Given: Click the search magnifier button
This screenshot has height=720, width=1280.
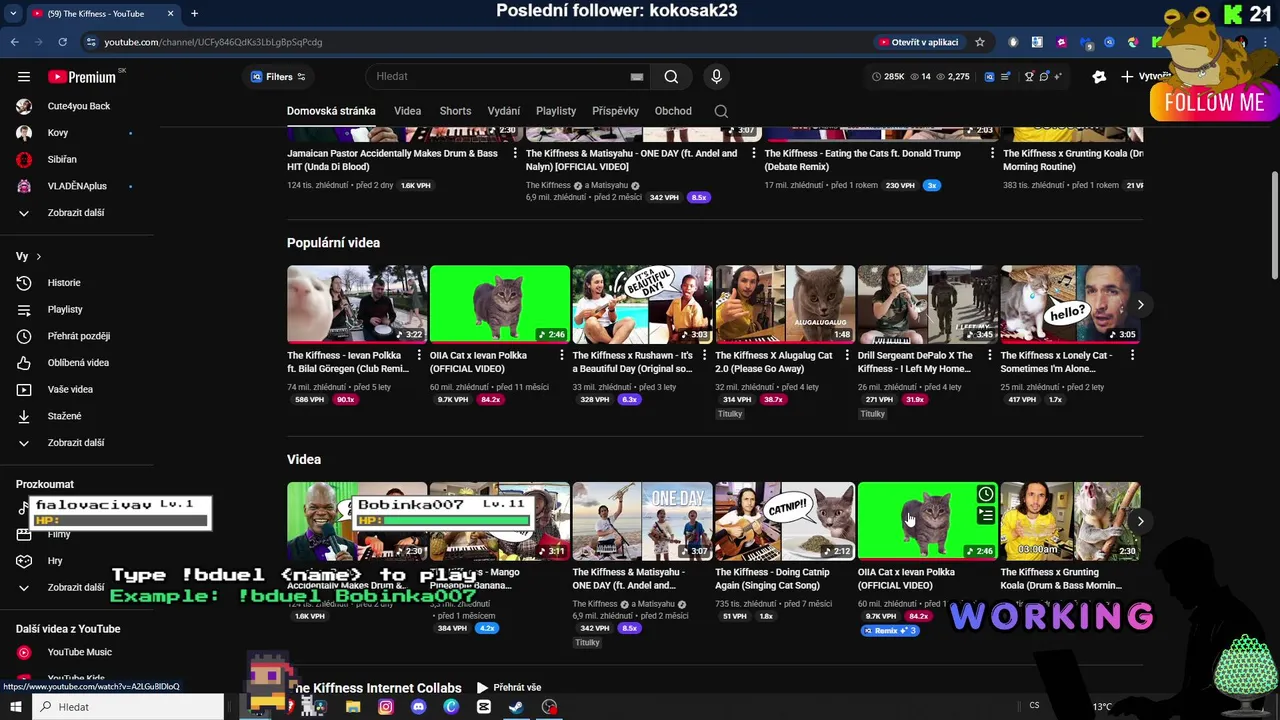Looking at the screenshot, I should click(x=671, y=77).
